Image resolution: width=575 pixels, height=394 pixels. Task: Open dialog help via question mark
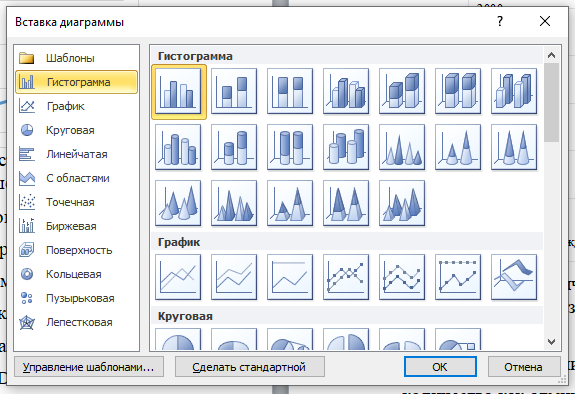[500, 22]
